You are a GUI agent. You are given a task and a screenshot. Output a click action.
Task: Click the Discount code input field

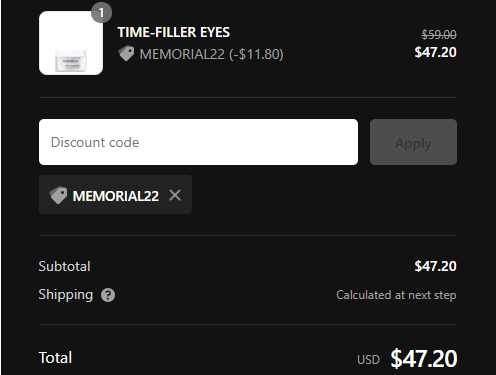[x=198, y=142]
